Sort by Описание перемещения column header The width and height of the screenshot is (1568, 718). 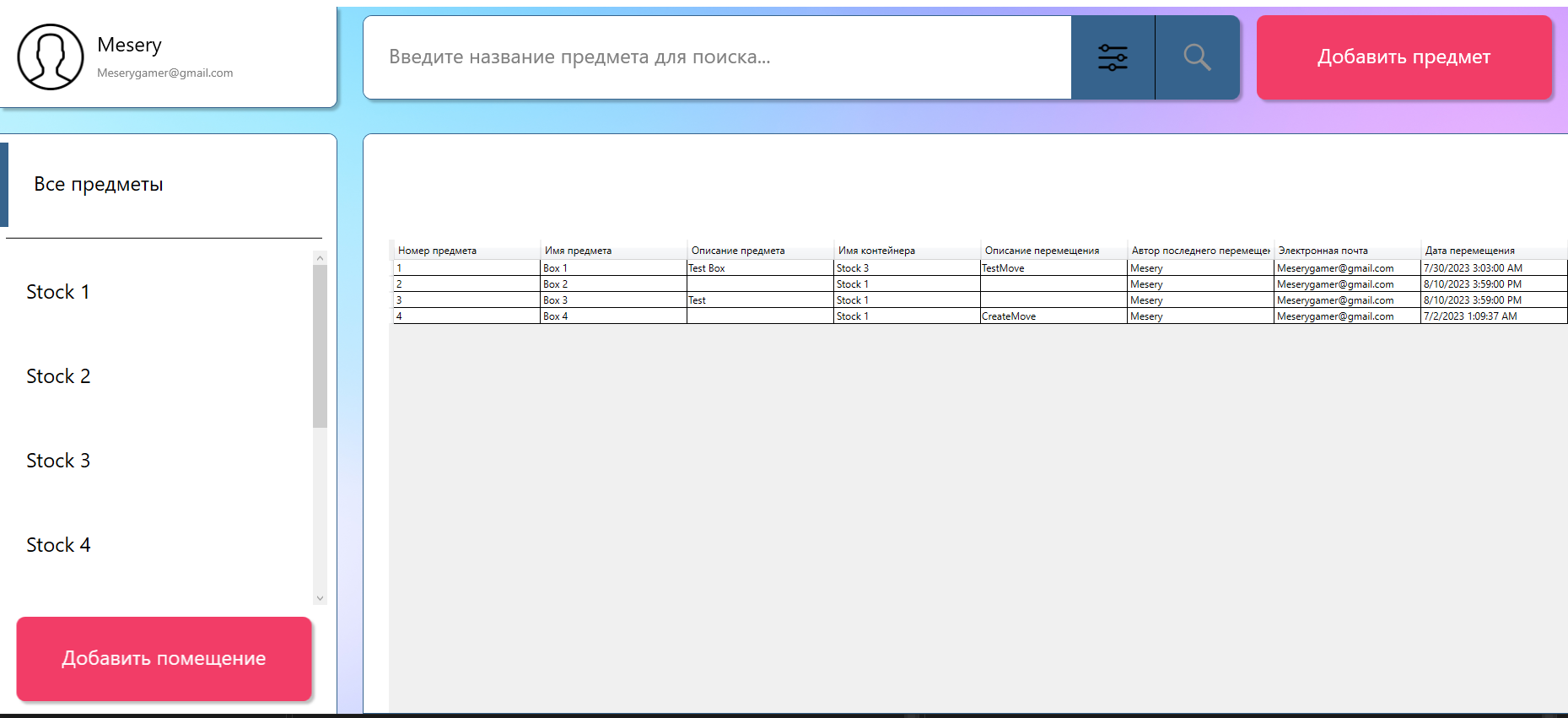(1053, 251)
